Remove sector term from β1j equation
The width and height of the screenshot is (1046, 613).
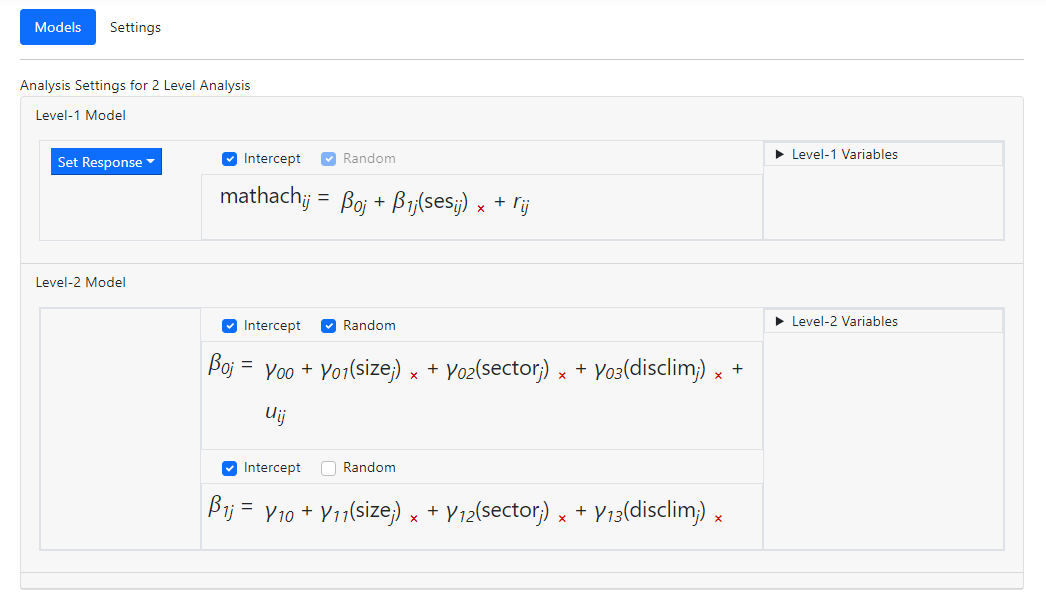click(562, 517)
